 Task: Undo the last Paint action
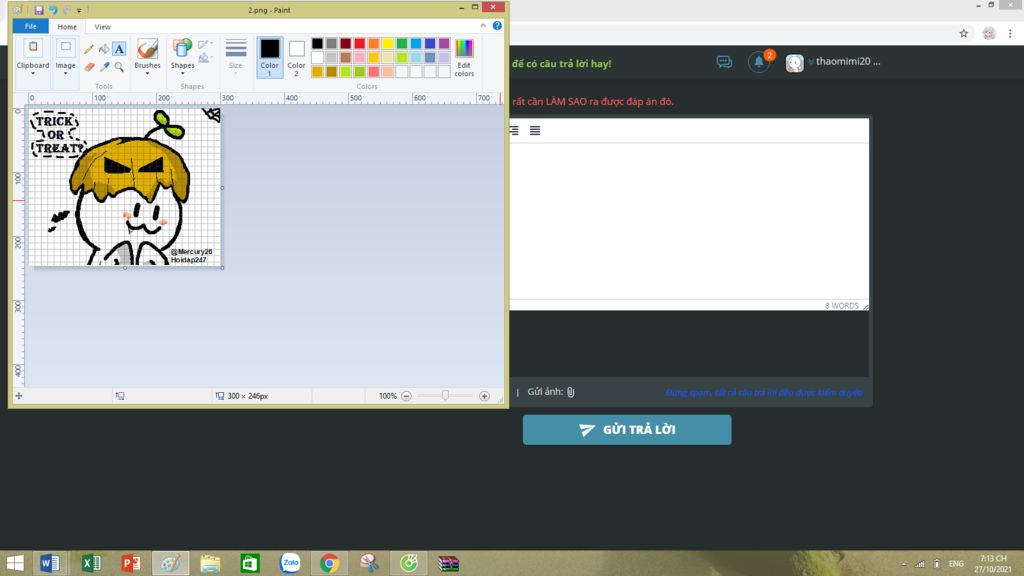tap(53, 10)
